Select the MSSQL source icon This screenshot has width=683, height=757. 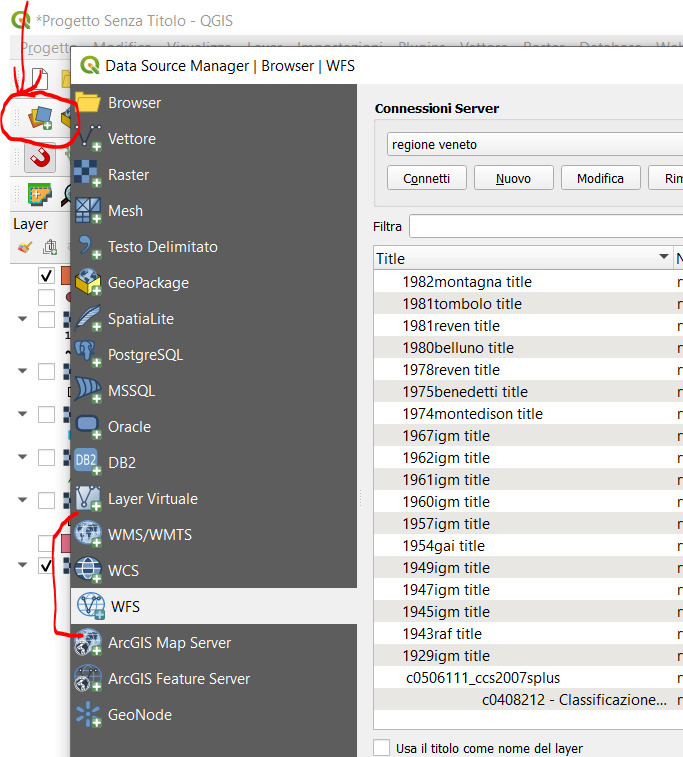coord(88,391)
